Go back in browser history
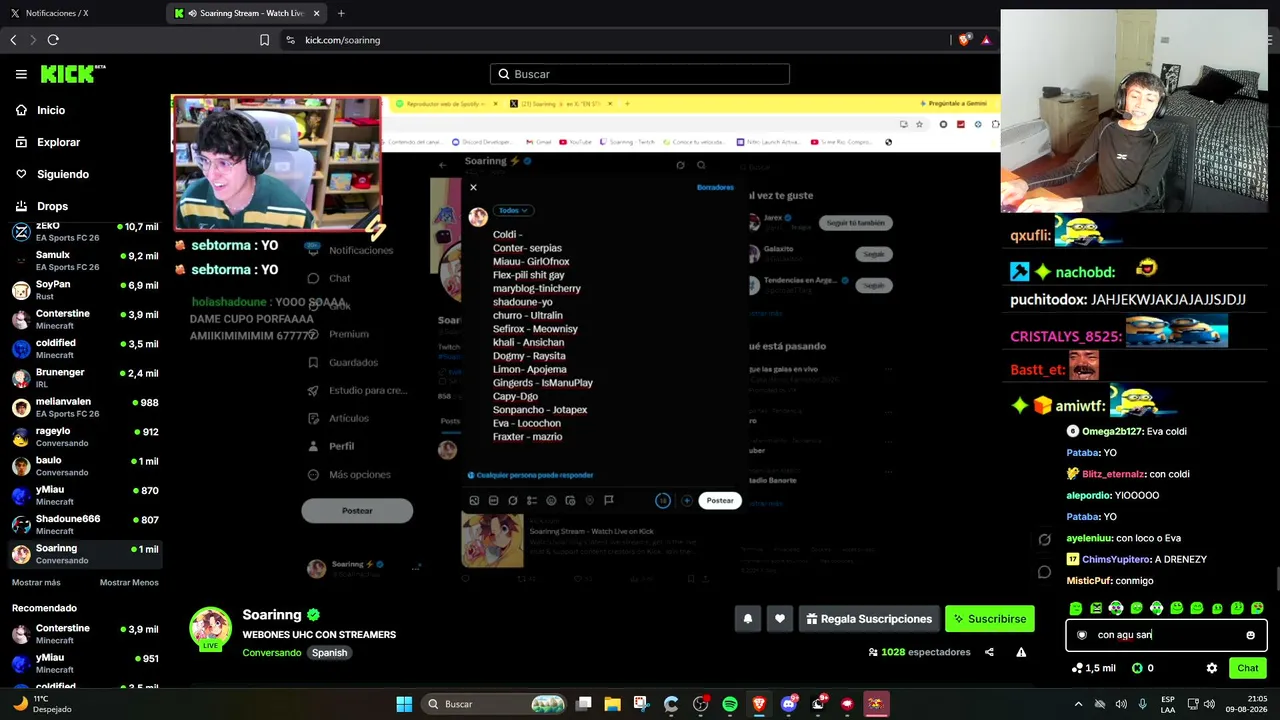This screenshot has width=1280, height=720. click(x=13, y=40)
